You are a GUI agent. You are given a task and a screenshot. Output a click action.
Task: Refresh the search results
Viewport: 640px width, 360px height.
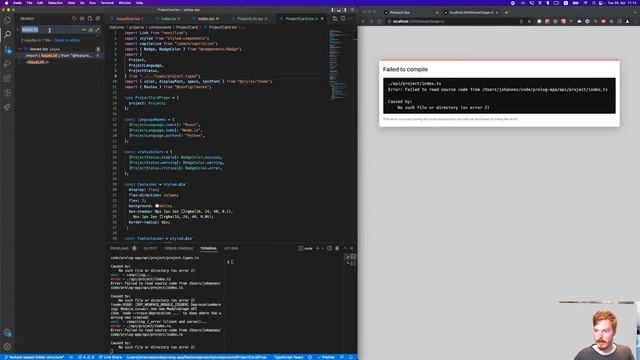pos(74,18)
